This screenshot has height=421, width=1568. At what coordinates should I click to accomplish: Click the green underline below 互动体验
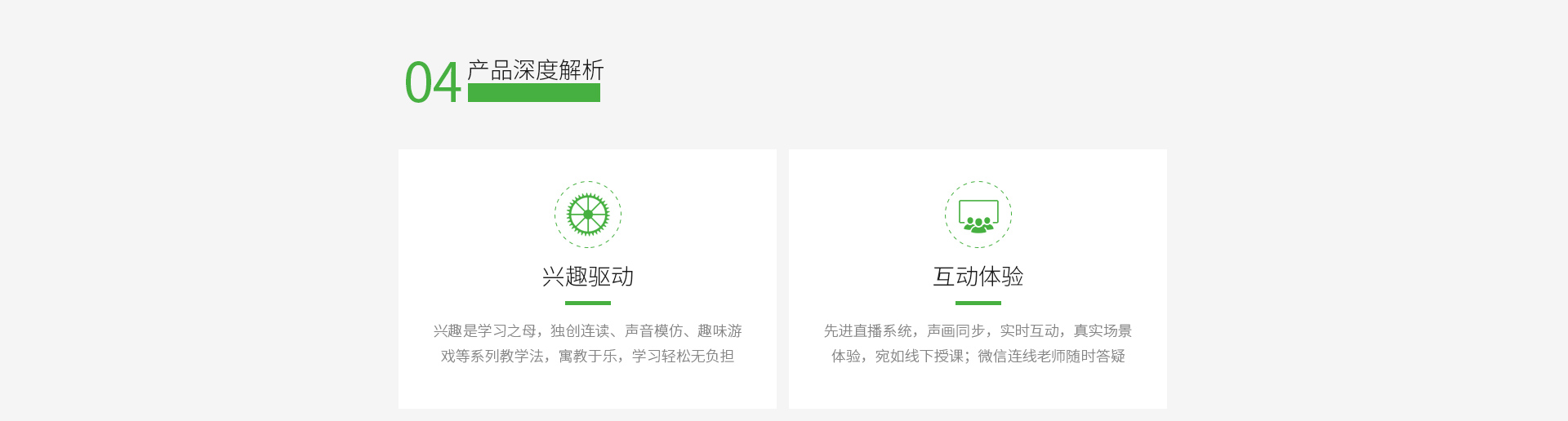click(x=978, y=303)
